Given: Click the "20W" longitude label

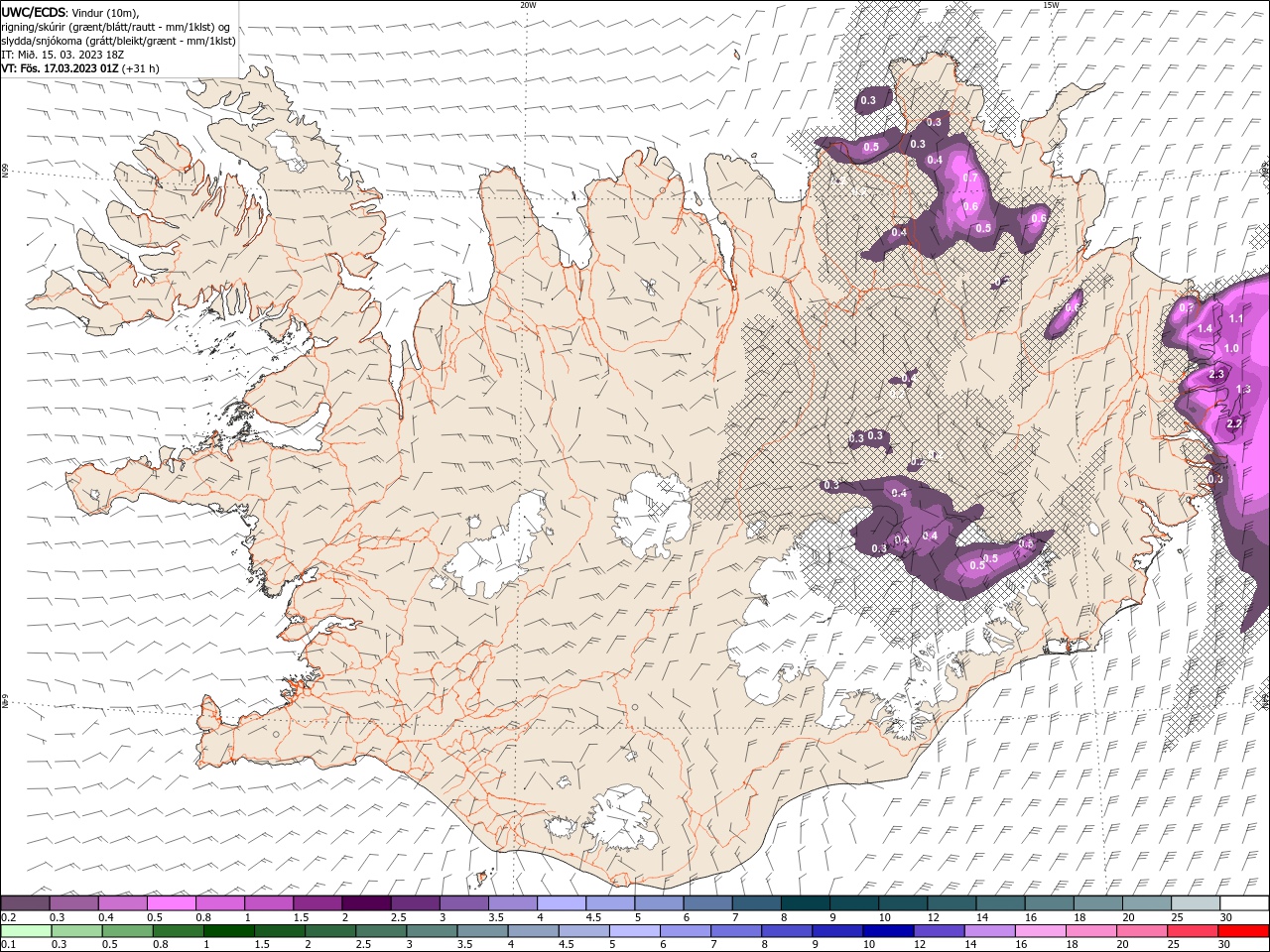Looking at the screenshot, I should (528, 5).
